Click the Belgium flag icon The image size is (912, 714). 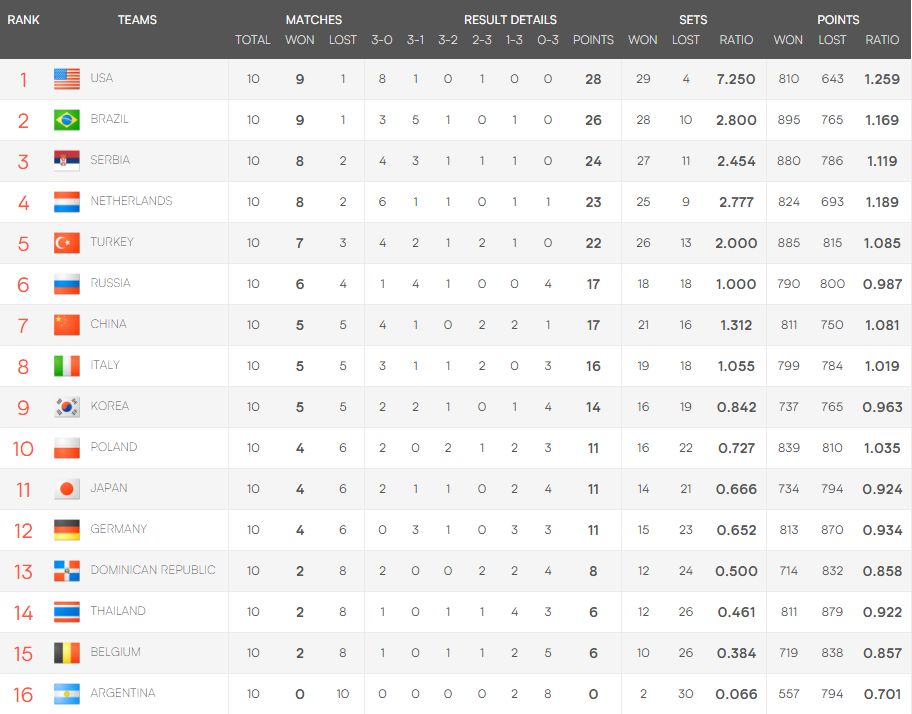pyautogui.click(x=67, y=652)
